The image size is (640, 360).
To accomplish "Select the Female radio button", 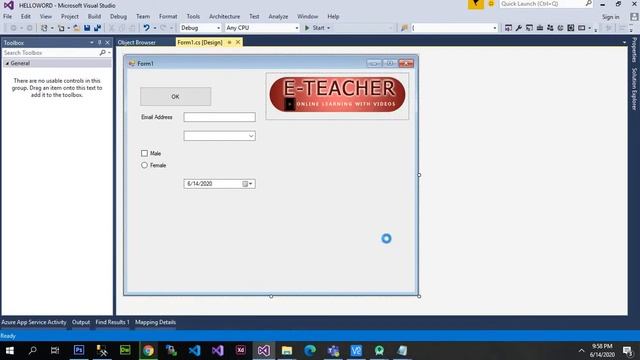I will 144,165.
